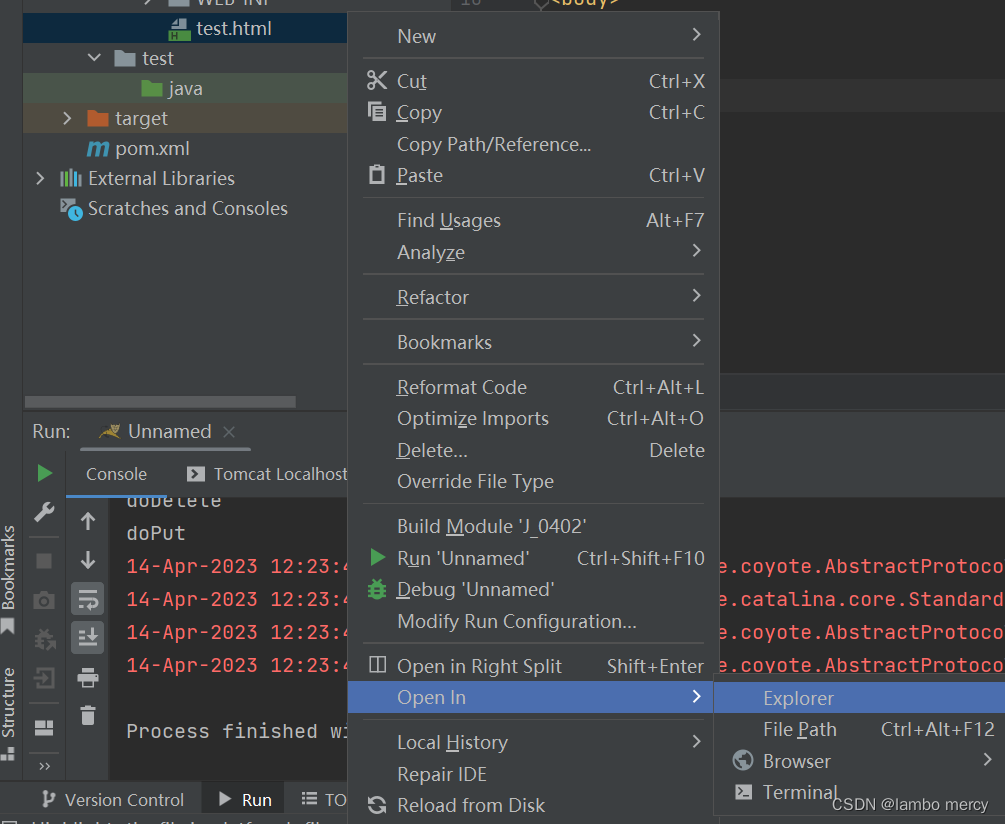Choose Delete... from context menu
Image resolution: width=1005 pixels, height=824 pixels.
533,450
